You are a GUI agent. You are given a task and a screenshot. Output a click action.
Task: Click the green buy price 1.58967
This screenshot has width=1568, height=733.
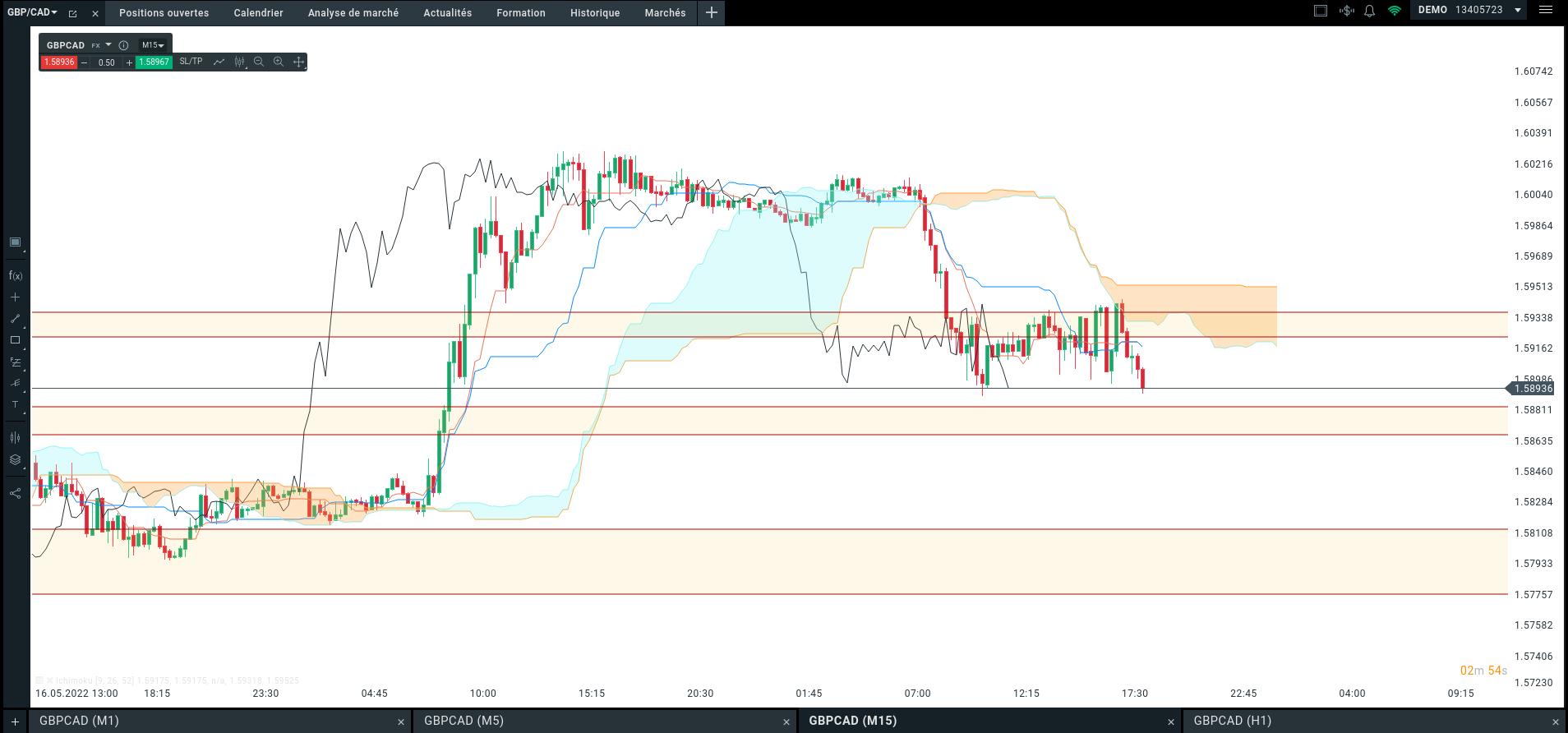tap(154, 62)
